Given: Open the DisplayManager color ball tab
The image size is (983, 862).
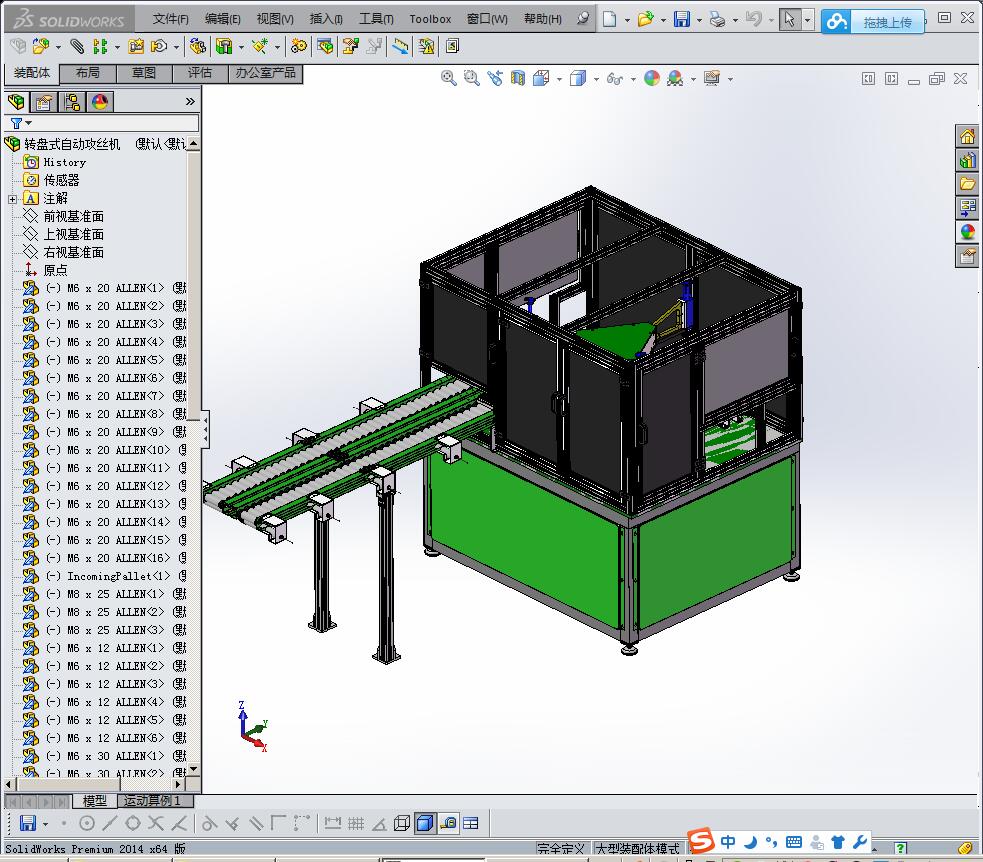Looking at the screenshot, I should tap(100, 102).
